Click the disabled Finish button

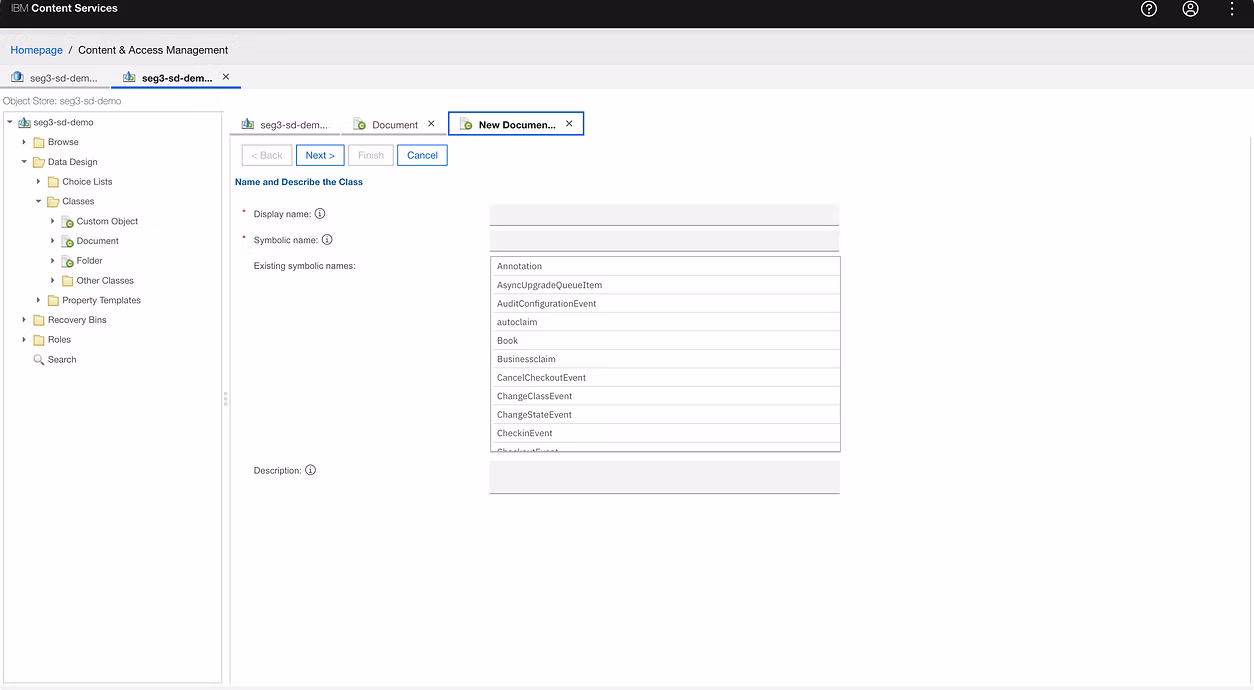click(371, 155)
